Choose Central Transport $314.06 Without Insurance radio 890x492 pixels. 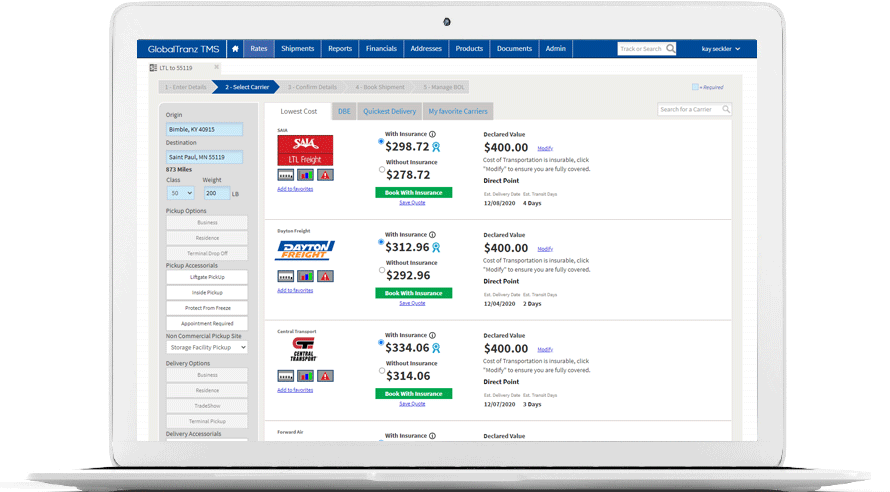381,370
